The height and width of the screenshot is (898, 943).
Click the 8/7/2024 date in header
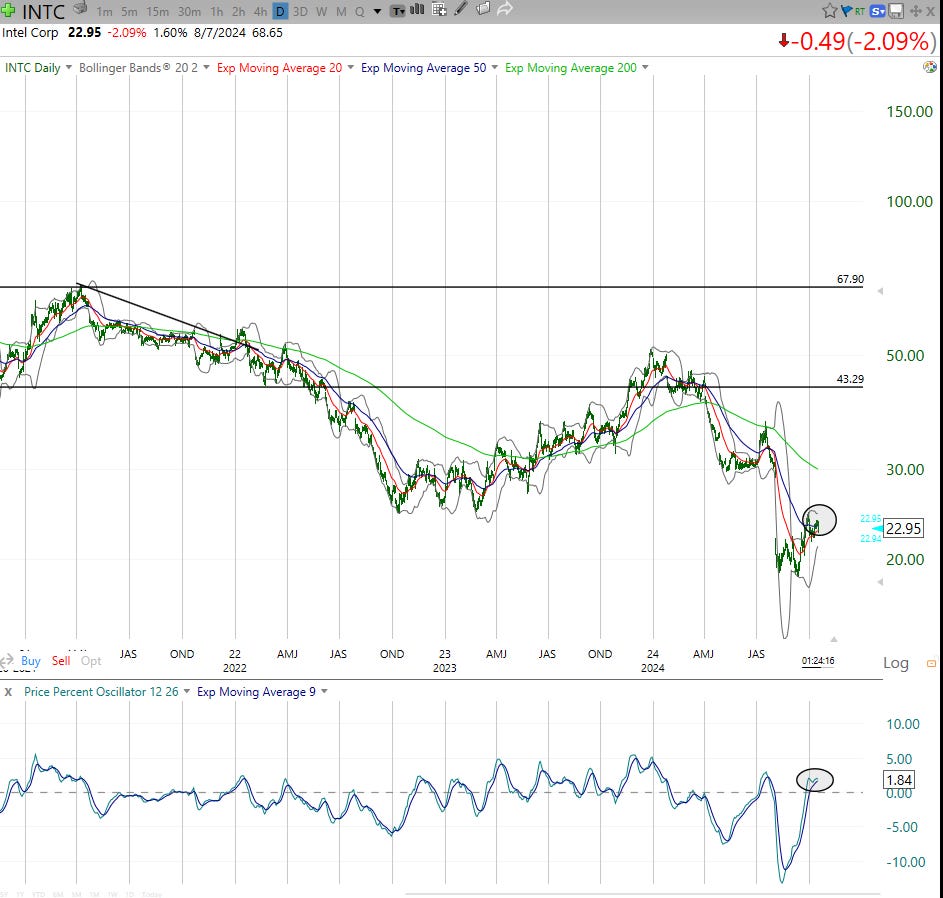[220, 32]
